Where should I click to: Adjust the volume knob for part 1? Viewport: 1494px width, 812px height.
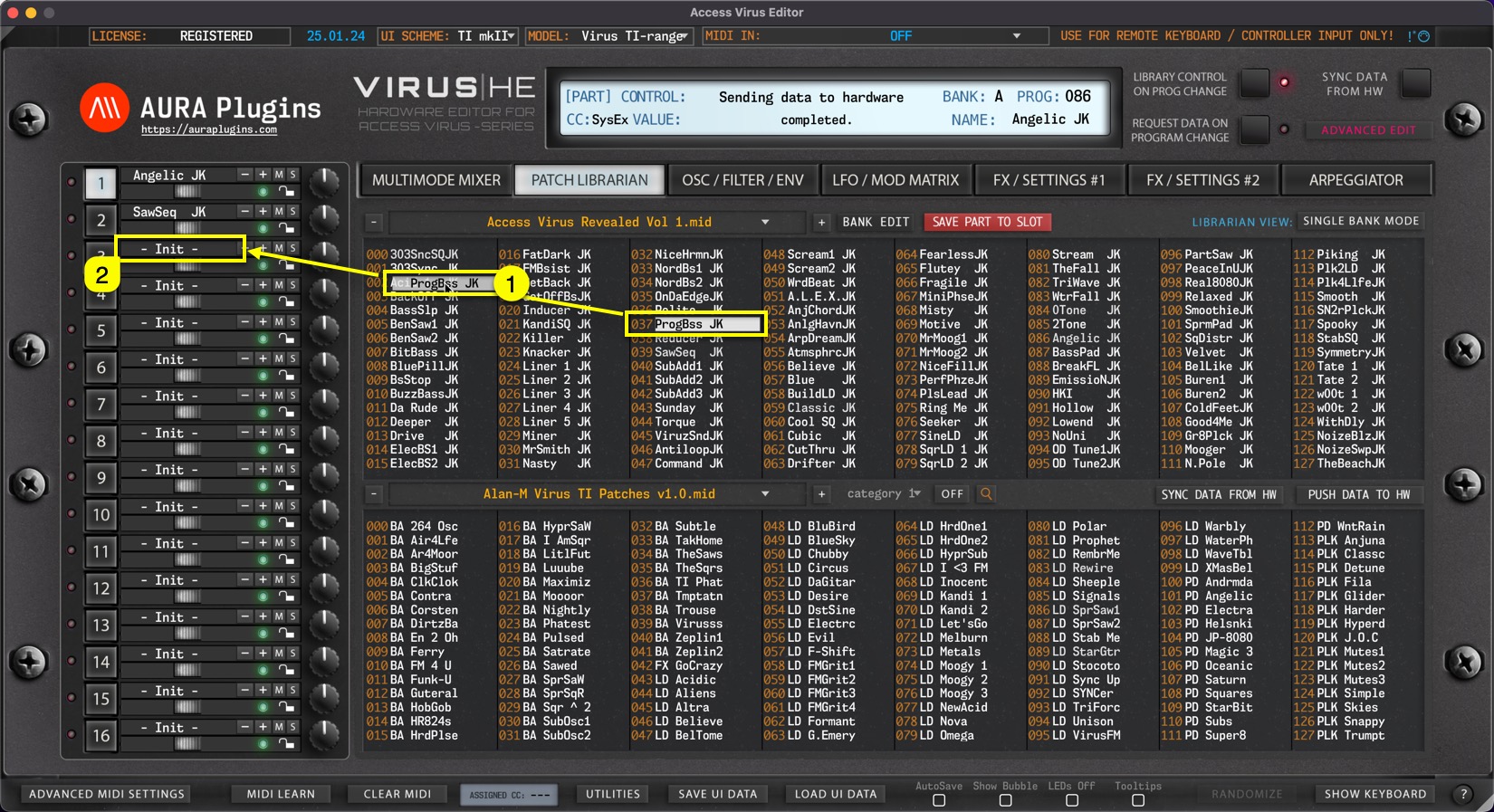coord(324,182)
